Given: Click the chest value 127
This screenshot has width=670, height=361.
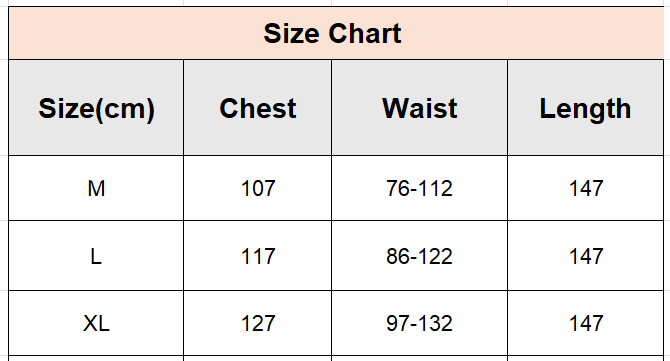Looking at the screenshot, I should [x=258, y=323].
